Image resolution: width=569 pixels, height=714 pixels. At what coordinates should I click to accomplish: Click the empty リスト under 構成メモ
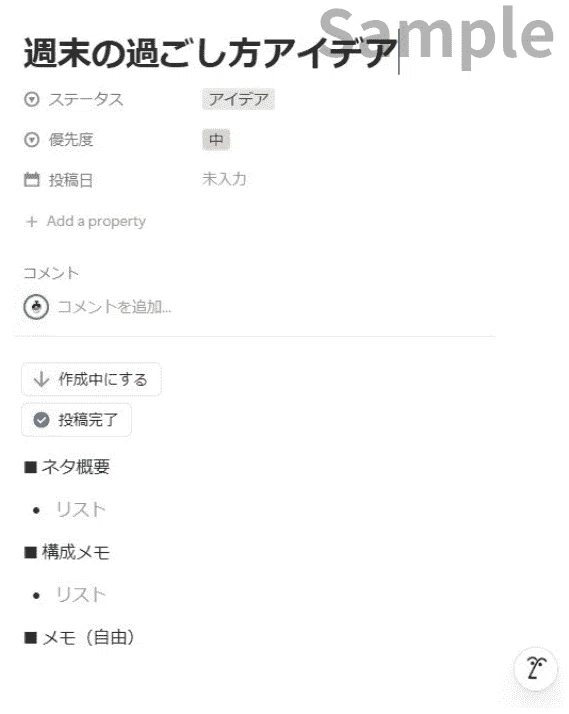(x=80, y=595)
